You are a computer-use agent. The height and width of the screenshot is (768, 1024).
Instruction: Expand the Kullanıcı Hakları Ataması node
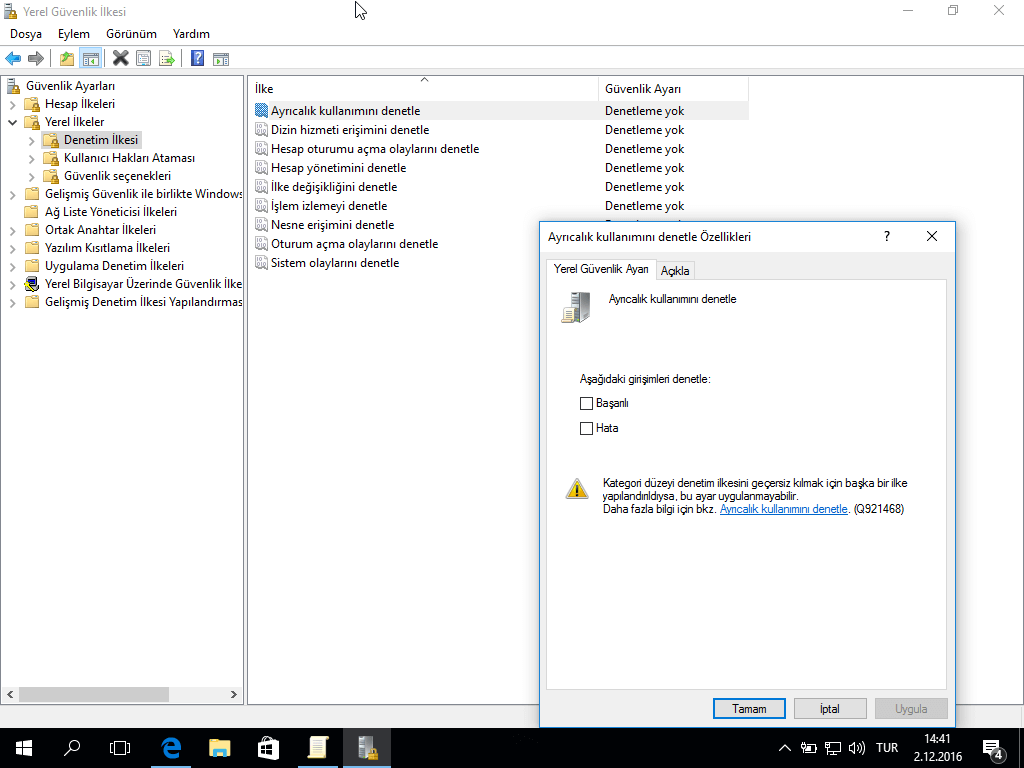(32, 158)
